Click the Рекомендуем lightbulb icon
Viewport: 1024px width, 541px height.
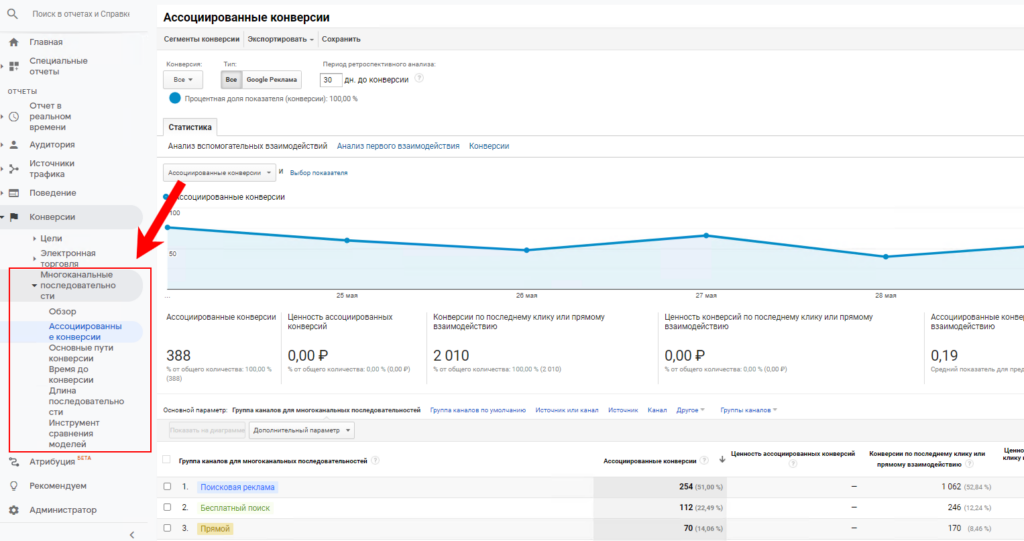pyautogui.click(x=14, y=486)
